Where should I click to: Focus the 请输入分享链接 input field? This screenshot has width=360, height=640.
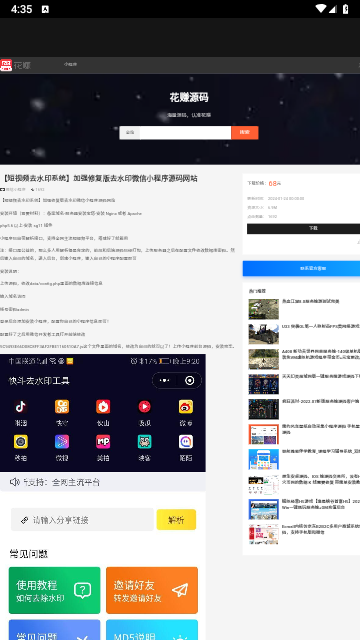(82, 520)
